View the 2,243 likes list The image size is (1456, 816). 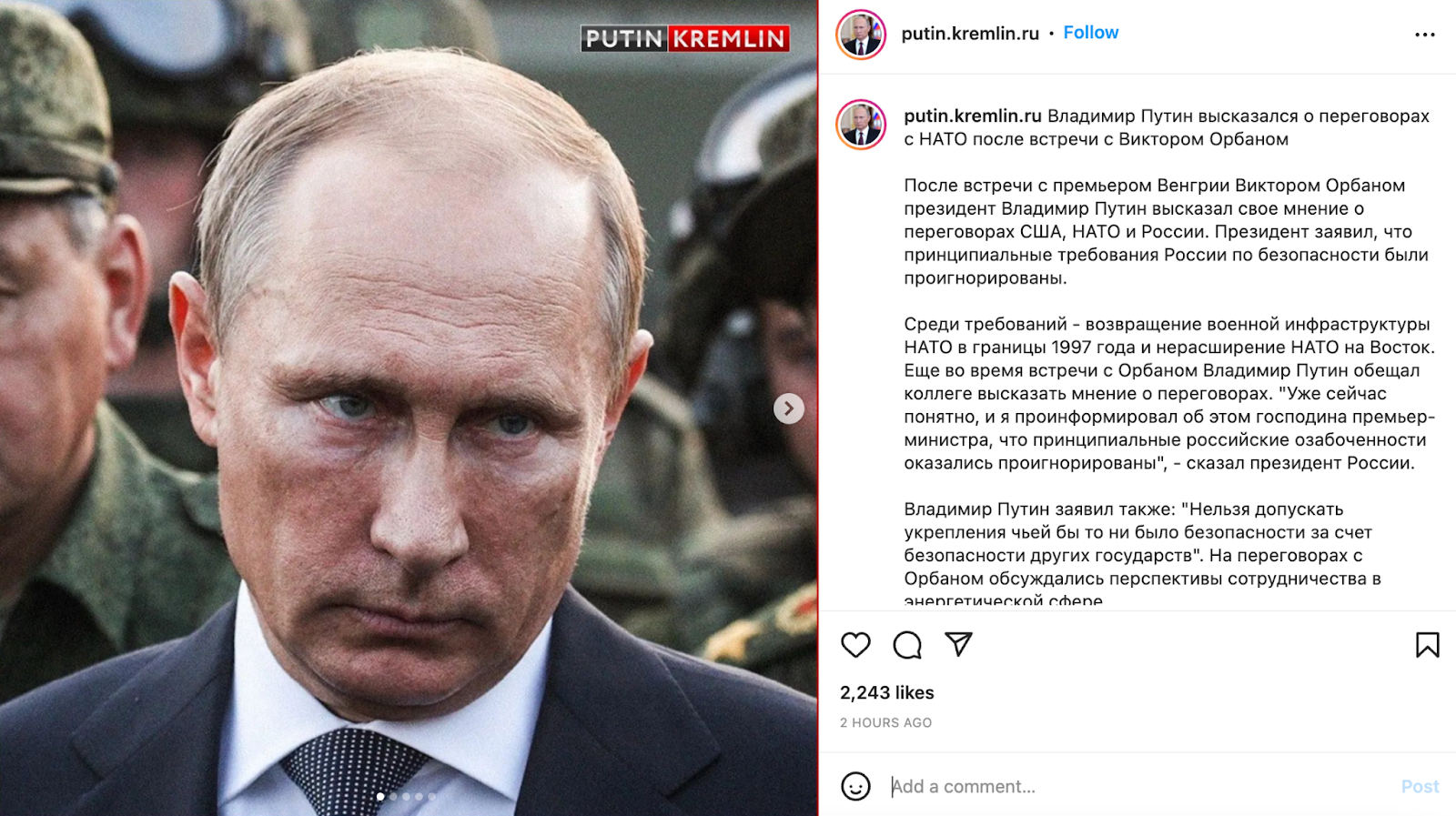(887, 692)
